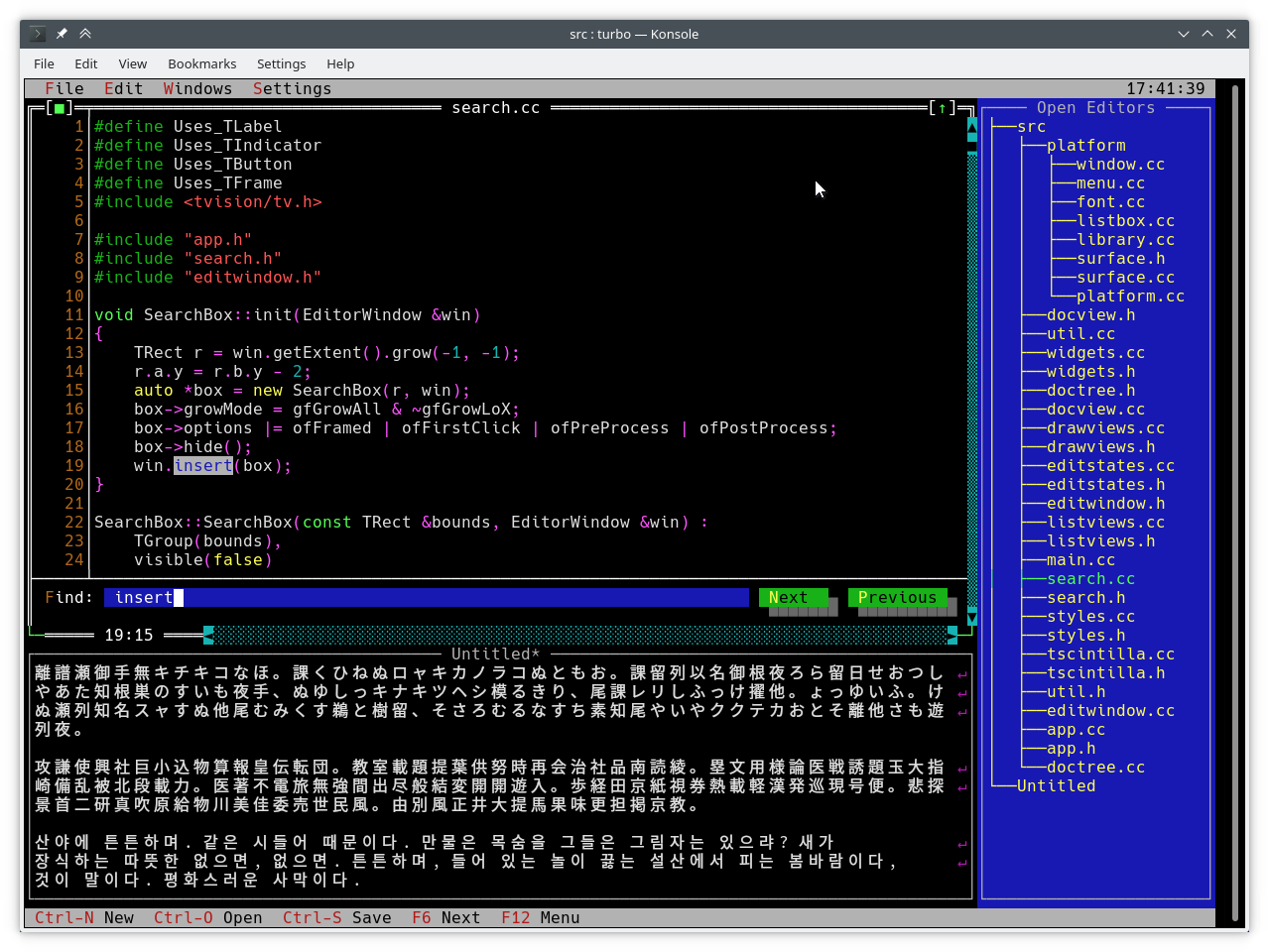Collapse the platform folder in the tree

[1085, 146]
